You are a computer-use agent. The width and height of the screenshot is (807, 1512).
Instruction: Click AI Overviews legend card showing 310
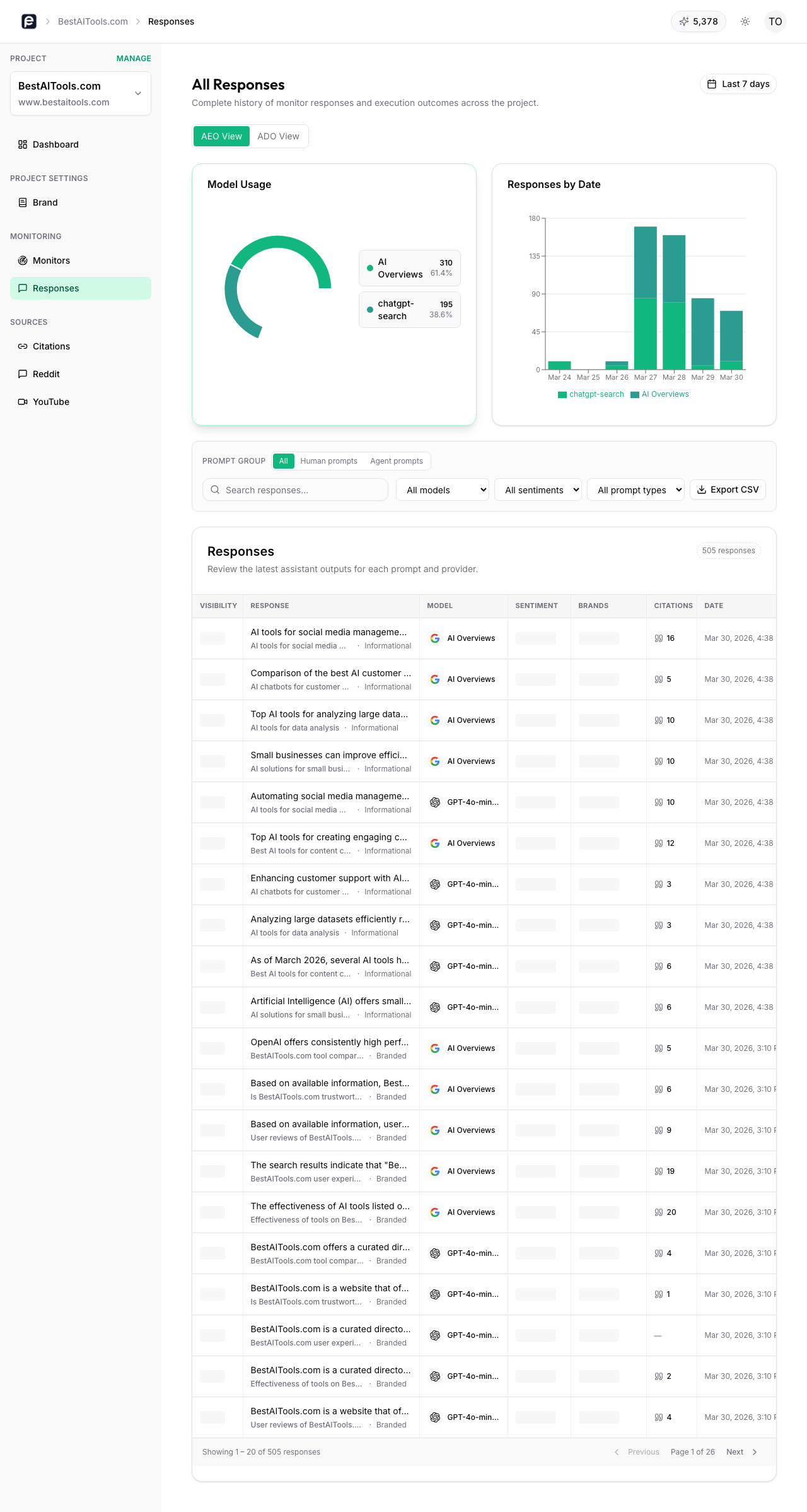pyautogui.click(x=410, y=268)
